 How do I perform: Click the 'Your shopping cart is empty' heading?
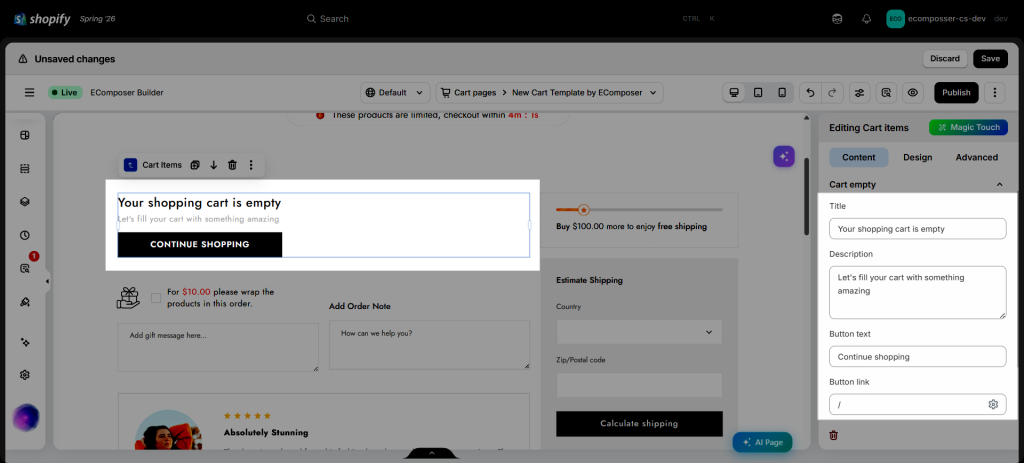[199, 203]
